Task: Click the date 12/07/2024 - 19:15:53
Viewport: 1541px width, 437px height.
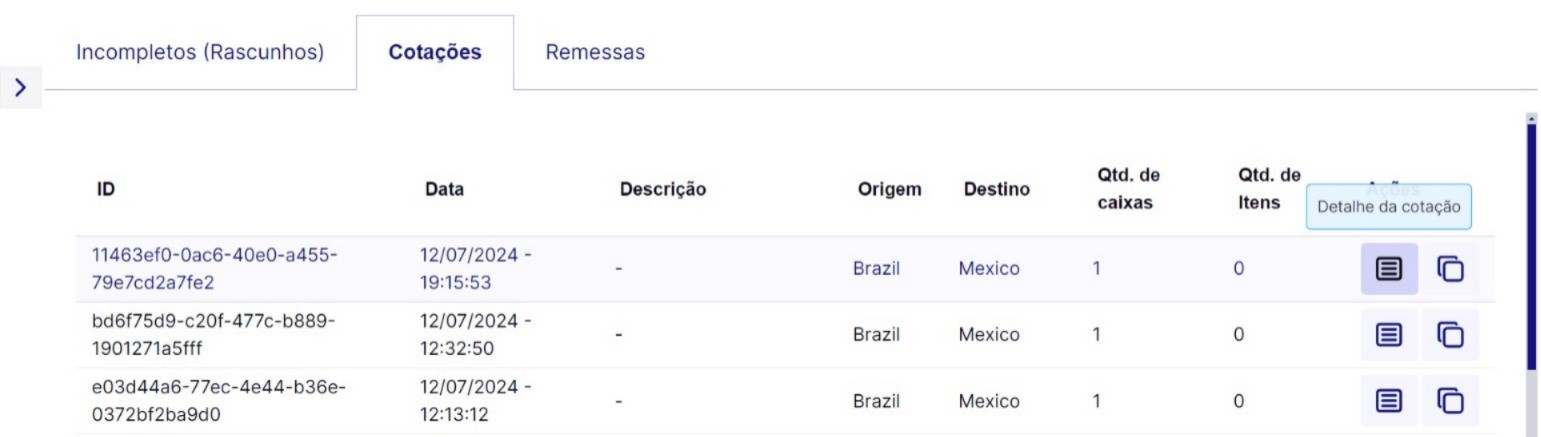Action: click(475, 269)
